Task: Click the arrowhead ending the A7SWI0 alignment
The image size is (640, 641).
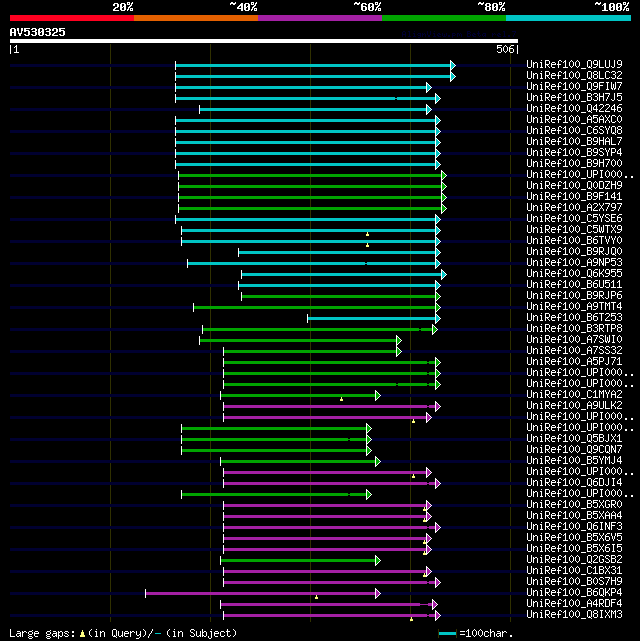Action: pyautogui.click(x=399, y=341)
